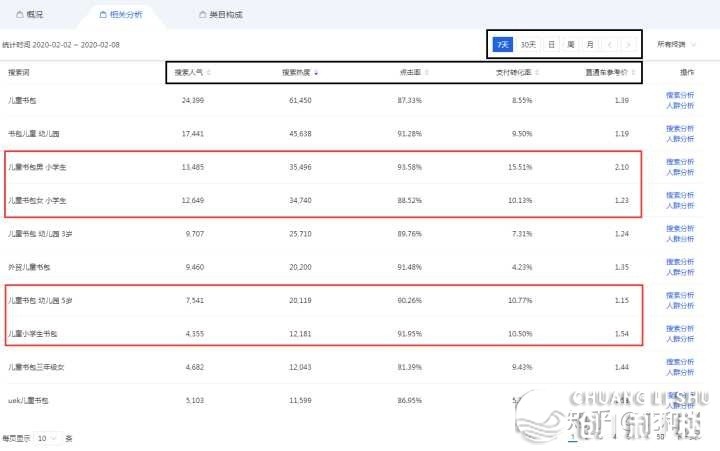Select the 周 time granularity
Viewport: 720px width, 451px height.
coord(571,45)
